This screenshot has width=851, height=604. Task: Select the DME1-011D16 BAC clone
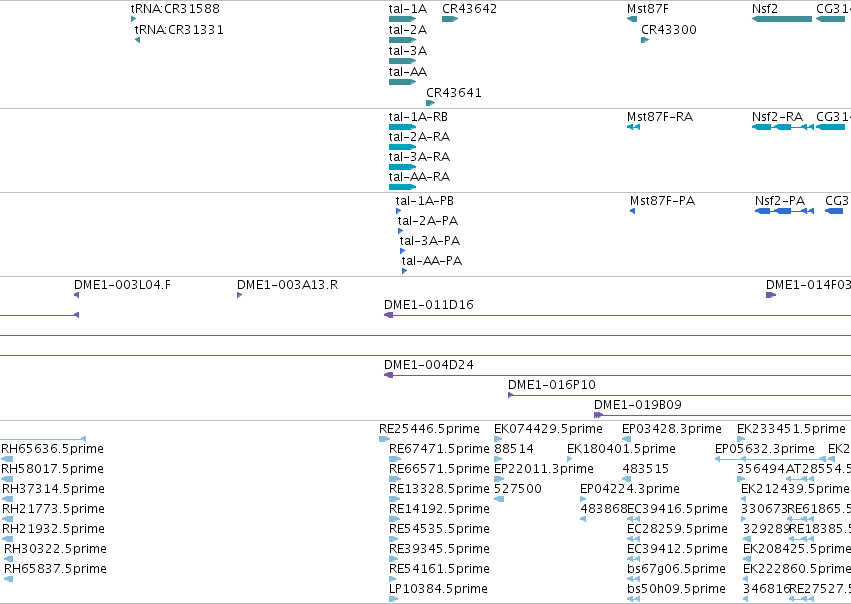(617, 315)
